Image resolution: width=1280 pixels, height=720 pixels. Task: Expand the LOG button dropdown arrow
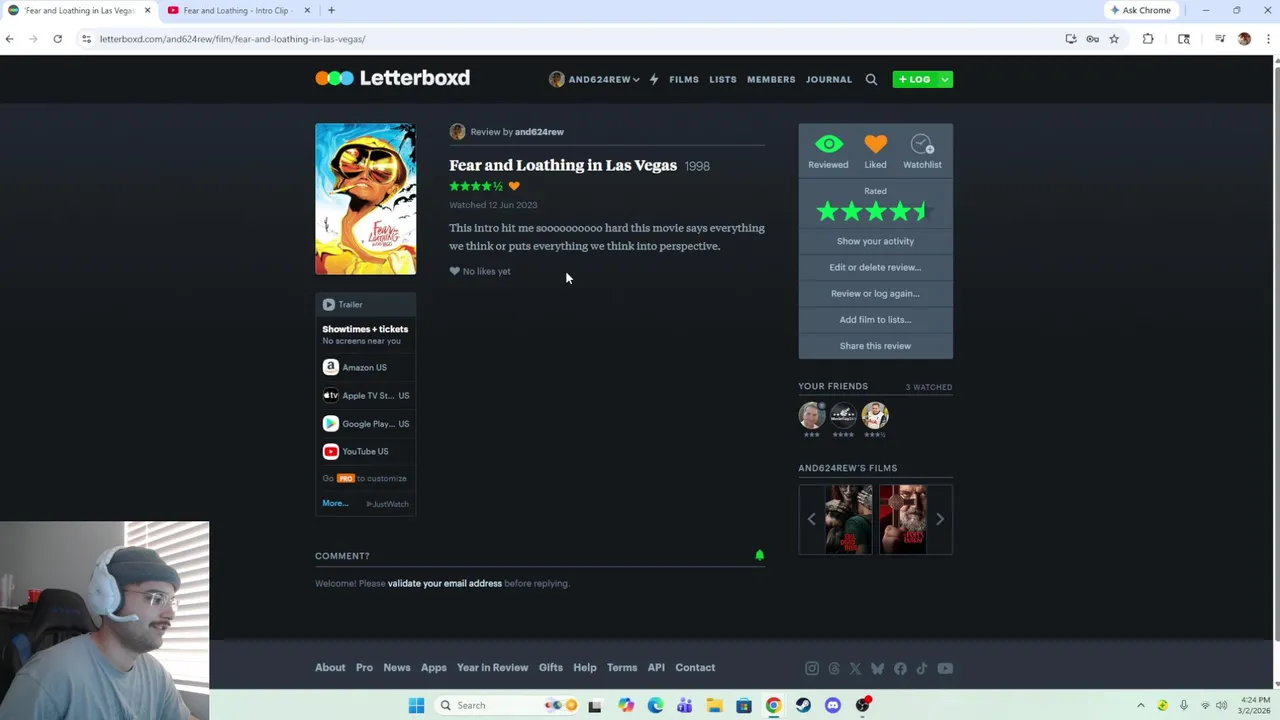click(x=944, y=79)
